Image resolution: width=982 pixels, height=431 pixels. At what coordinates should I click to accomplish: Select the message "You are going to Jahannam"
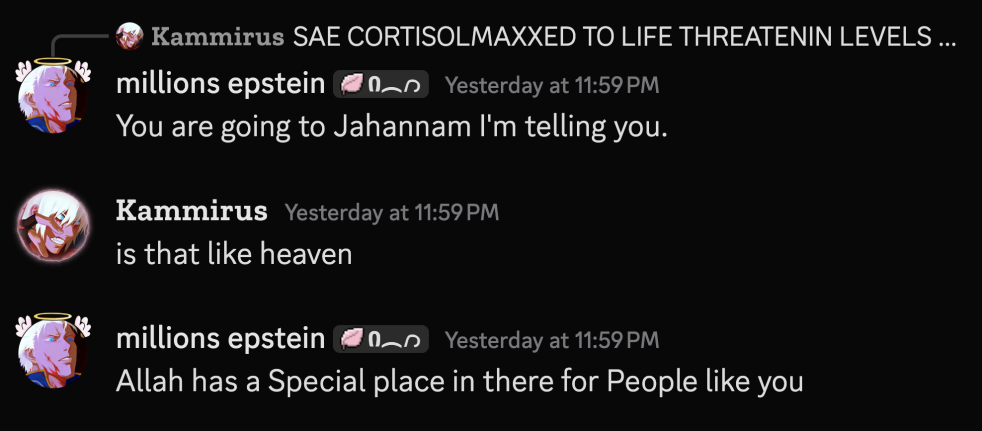[391, 127]
